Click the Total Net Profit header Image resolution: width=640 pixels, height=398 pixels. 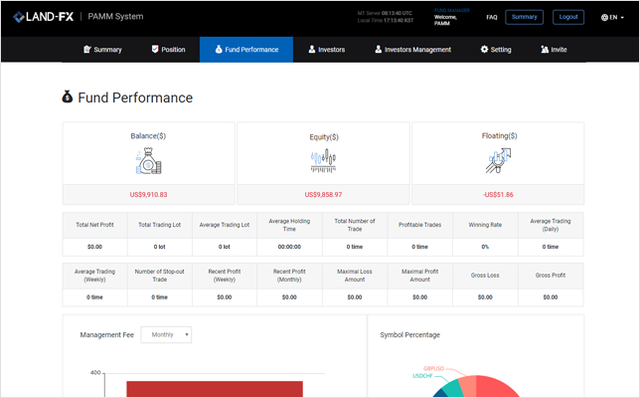click(95, 225)
